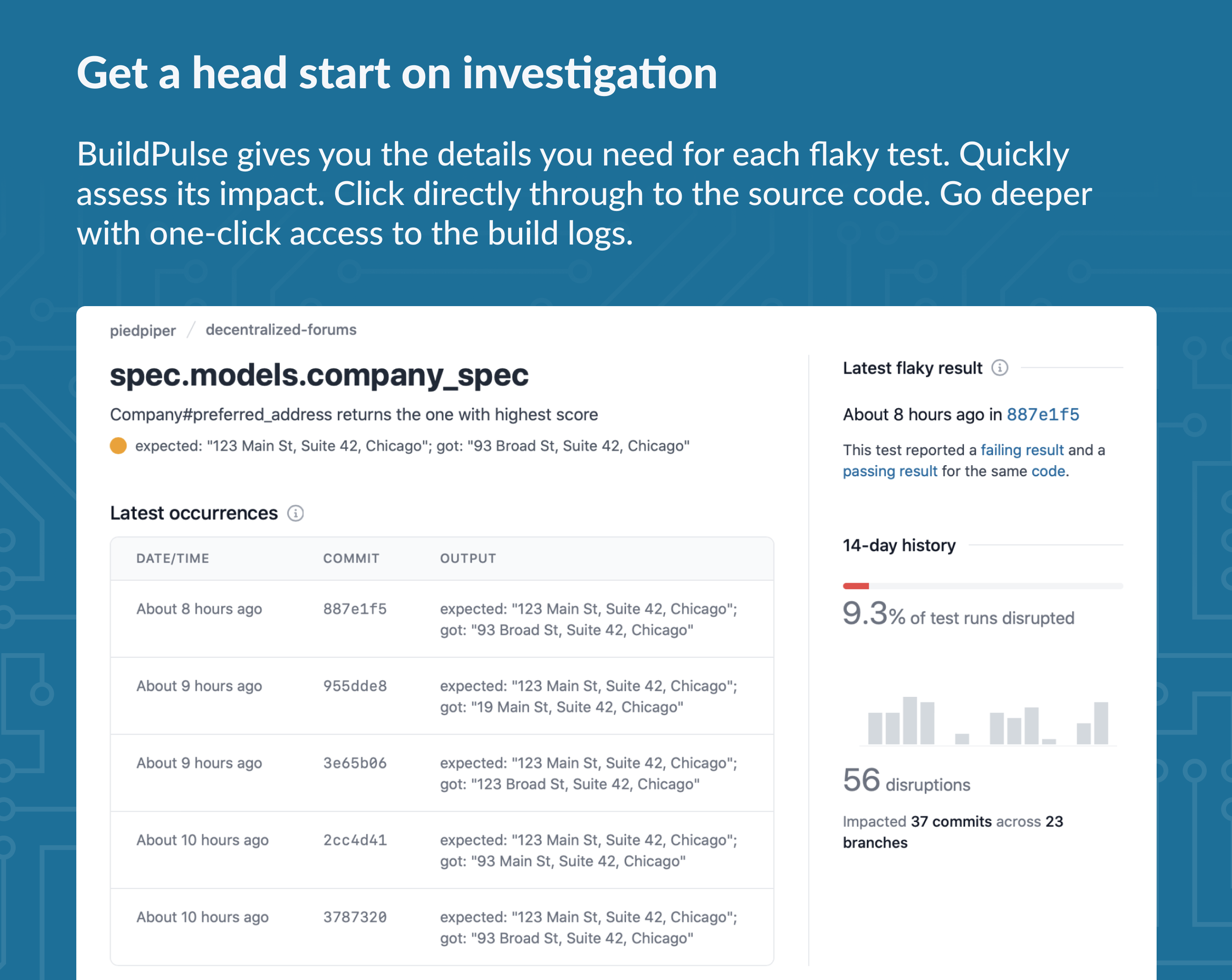Click the COMMIT column header
This screenshot has width=1232, height=980.
point(351,558)
